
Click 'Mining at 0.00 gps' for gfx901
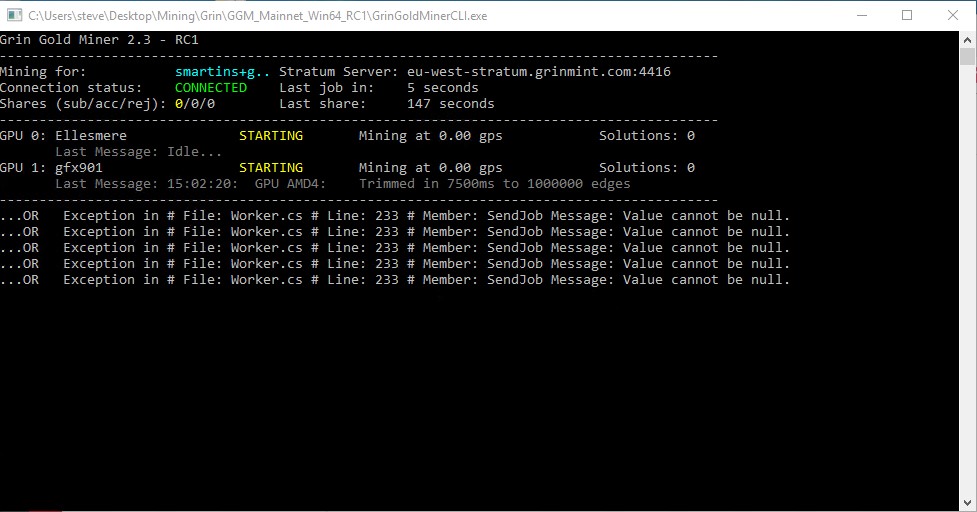[x=431, y=168]
